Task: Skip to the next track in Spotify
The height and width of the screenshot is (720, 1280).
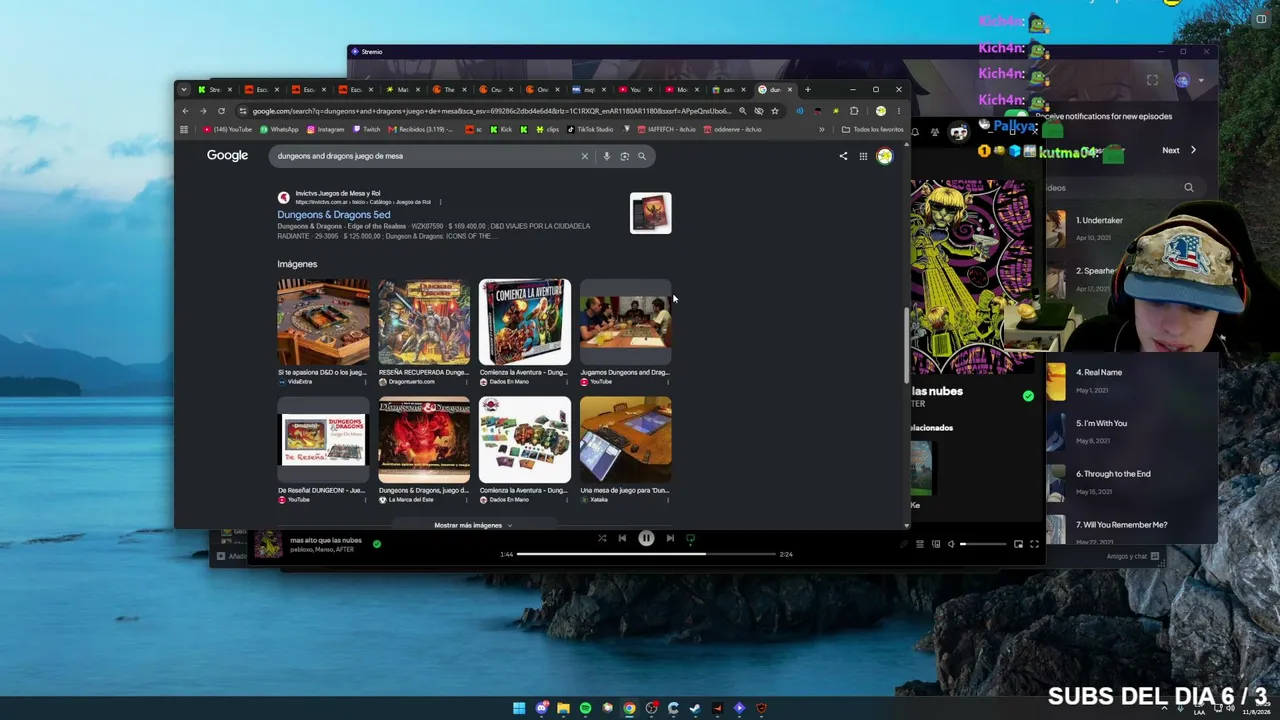Action: [670, 538]
